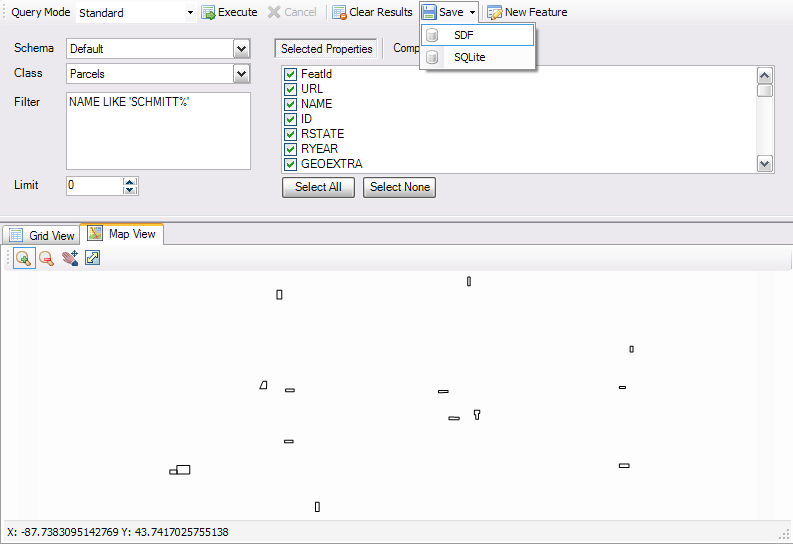Choose SQLite from the Save menu

pyautogui.click(x=477, y=57)
